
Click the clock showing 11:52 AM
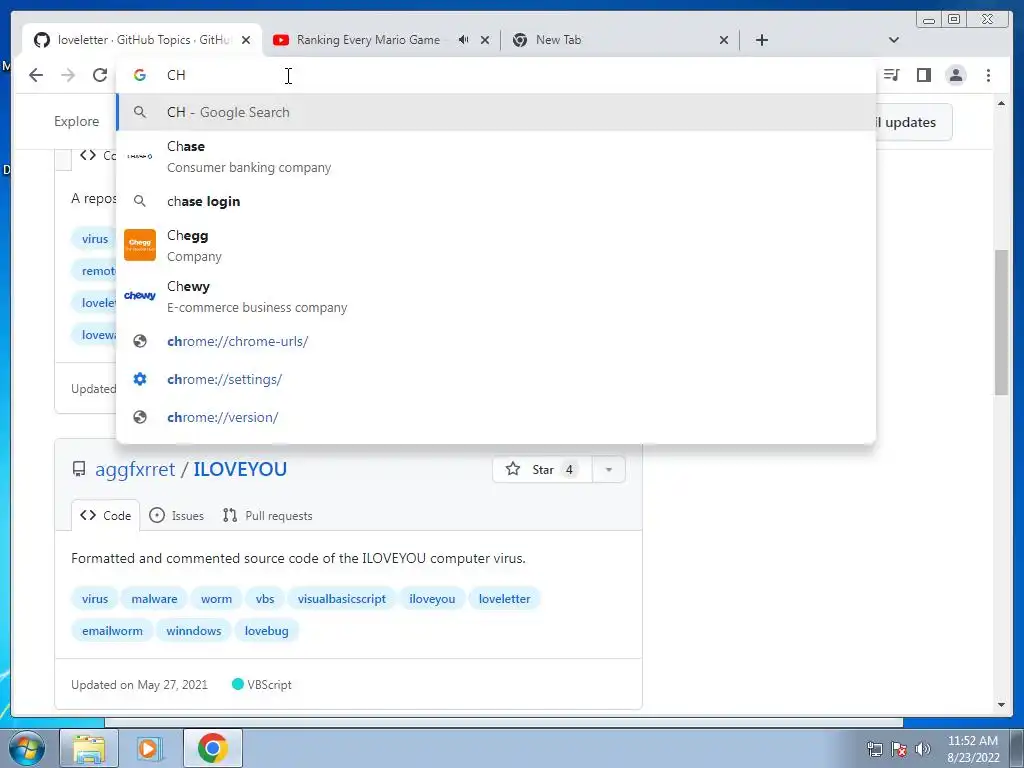[x=972, y=741]
